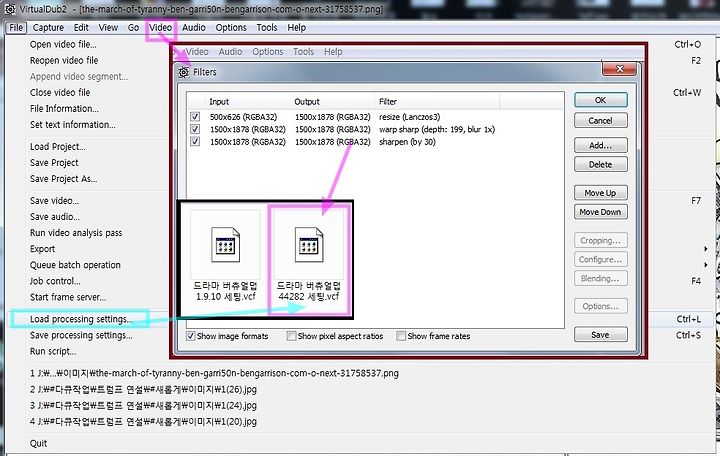The height and width of the screenshot is (456, 720).
Task: Open recent file 1 the-march-of-tyranny png
Action: click(x=214, y=373)
